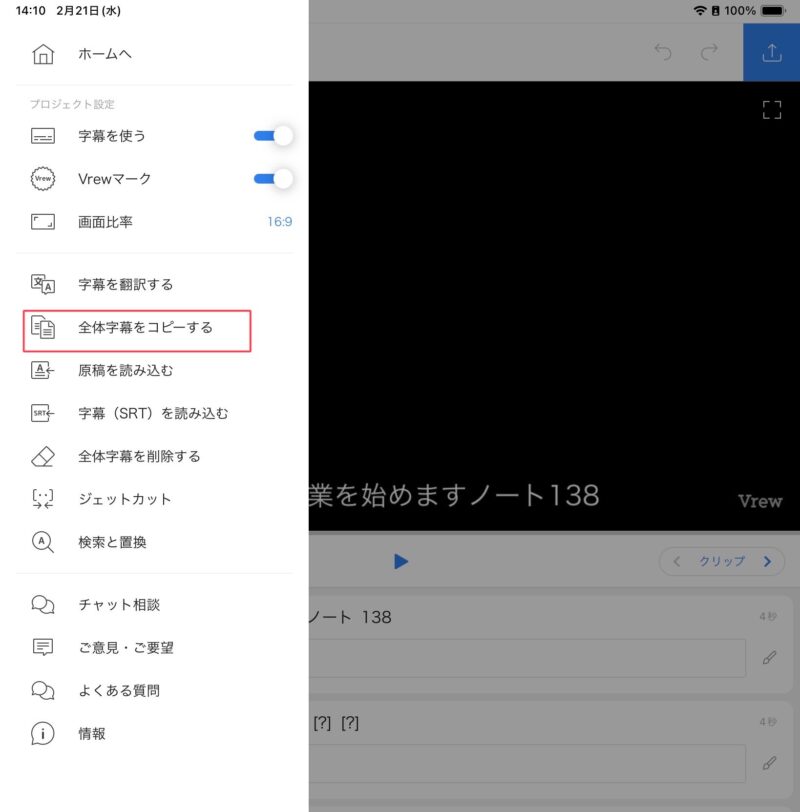Select the [?] [?] clip text
The width and height of the screenshot is (800, 812).
[336, 722]
